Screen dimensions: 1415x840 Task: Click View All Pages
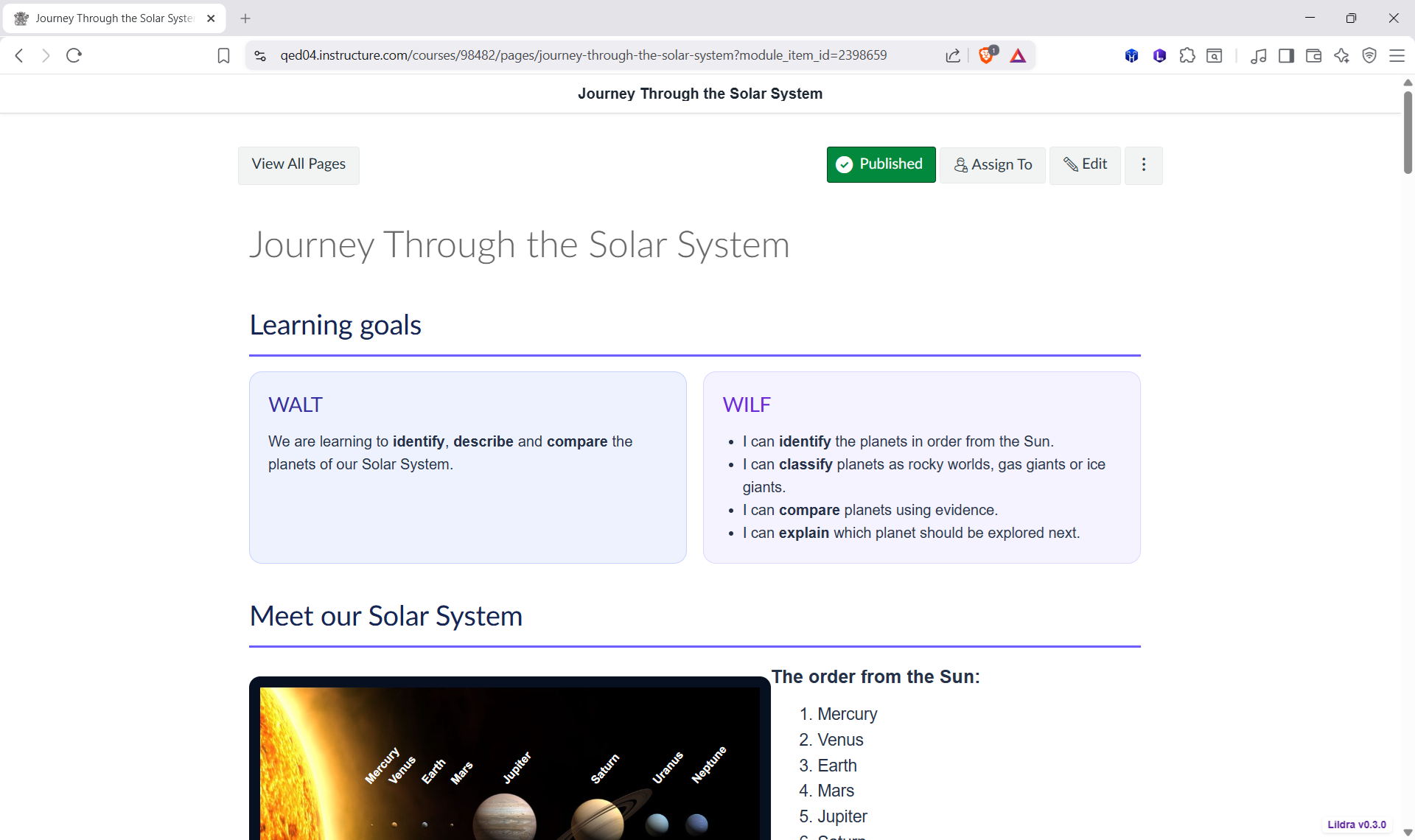pyautogui.click(x=298, y=164)
